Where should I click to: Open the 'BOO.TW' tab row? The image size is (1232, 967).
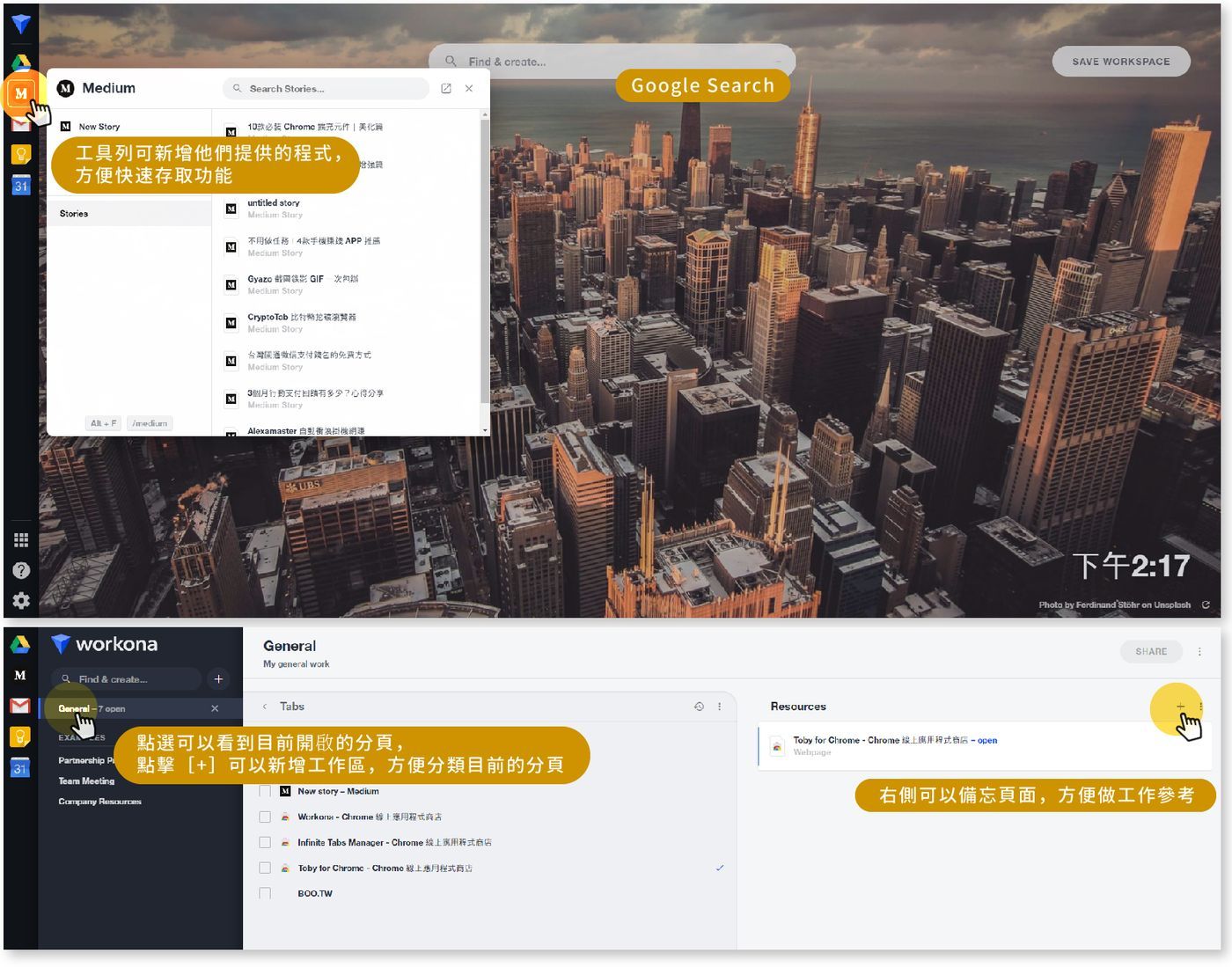(493, 893)
